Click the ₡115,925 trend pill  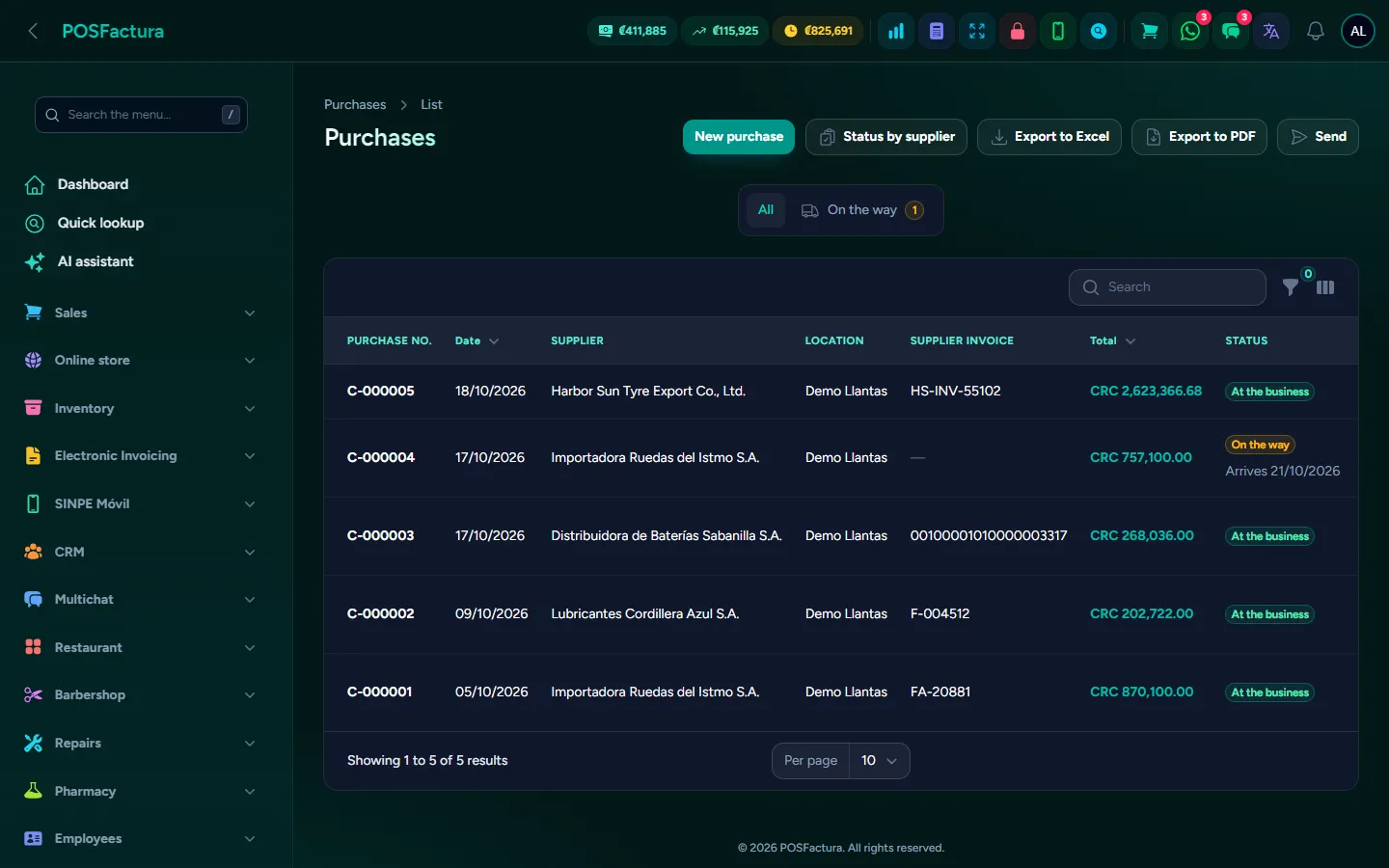(x=725, y=31)
